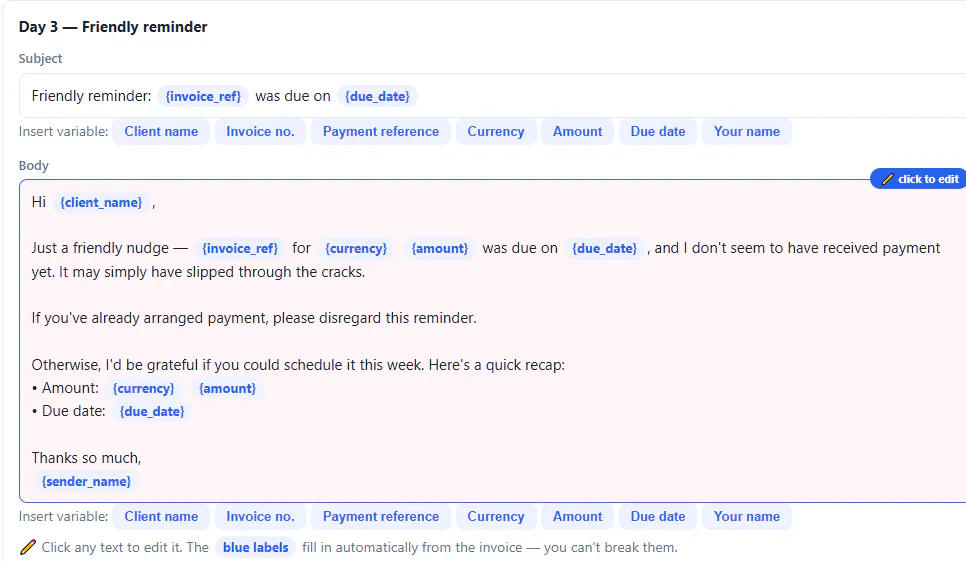Click the 'Subject' field label
The height and width of the screenshot is (561, 966).
[40, 59]
